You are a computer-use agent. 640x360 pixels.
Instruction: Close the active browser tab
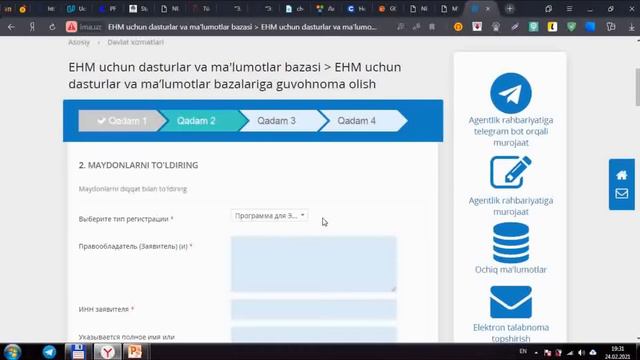pyautogui.click(x=488, y=9)
